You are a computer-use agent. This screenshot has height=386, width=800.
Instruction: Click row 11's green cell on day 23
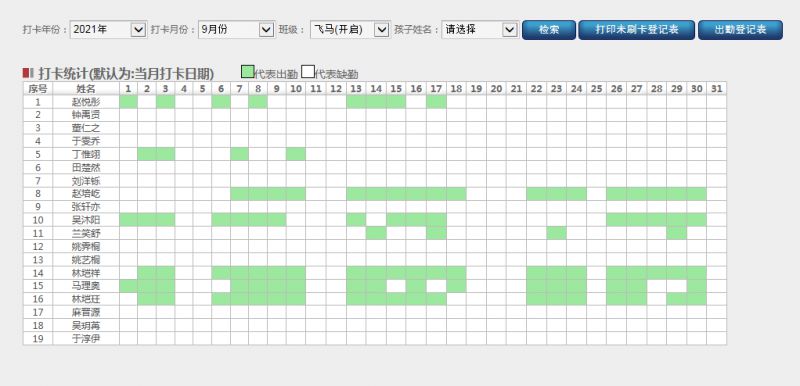pos(556,233)
